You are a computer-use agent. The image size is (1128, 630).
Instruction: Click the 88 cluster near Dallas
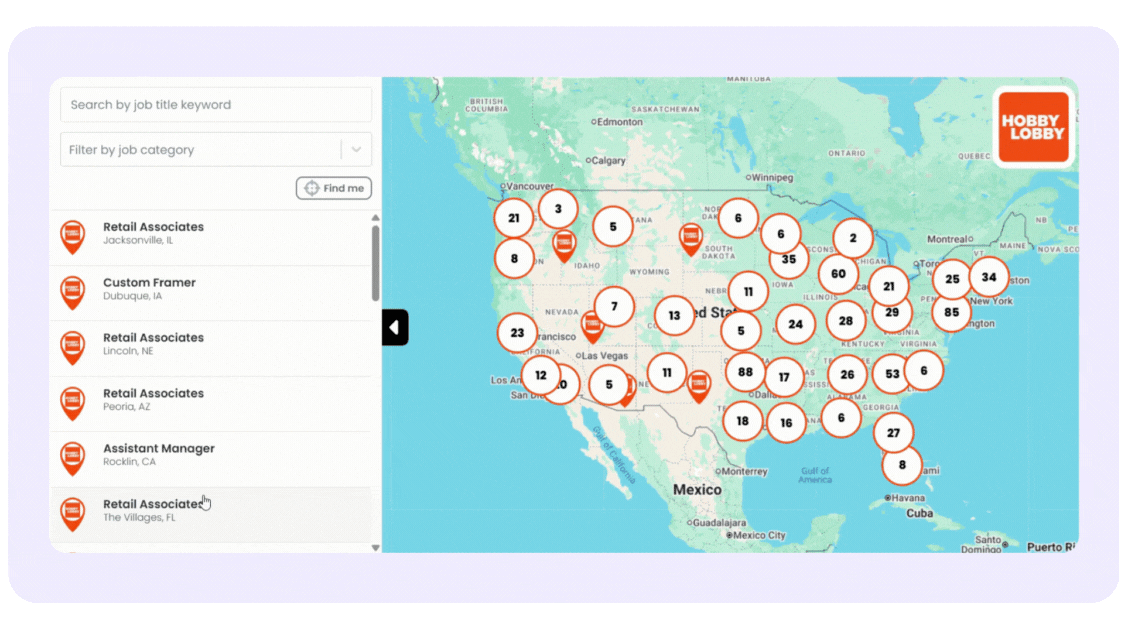[x=743, y=371]
